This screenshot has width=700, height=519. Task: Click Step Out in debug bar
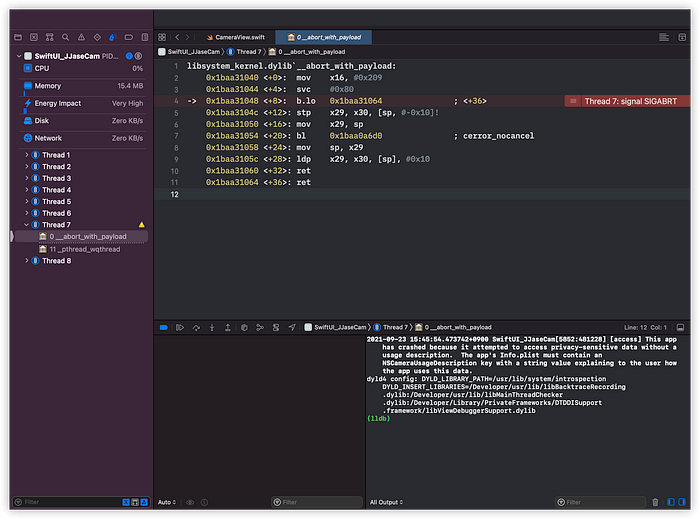click(228, 328)
